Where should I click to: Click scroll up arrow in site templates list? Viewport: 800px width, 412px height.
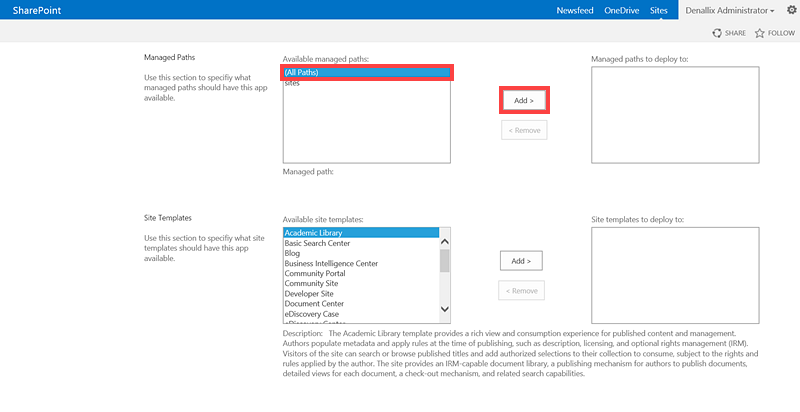point(444,242)
